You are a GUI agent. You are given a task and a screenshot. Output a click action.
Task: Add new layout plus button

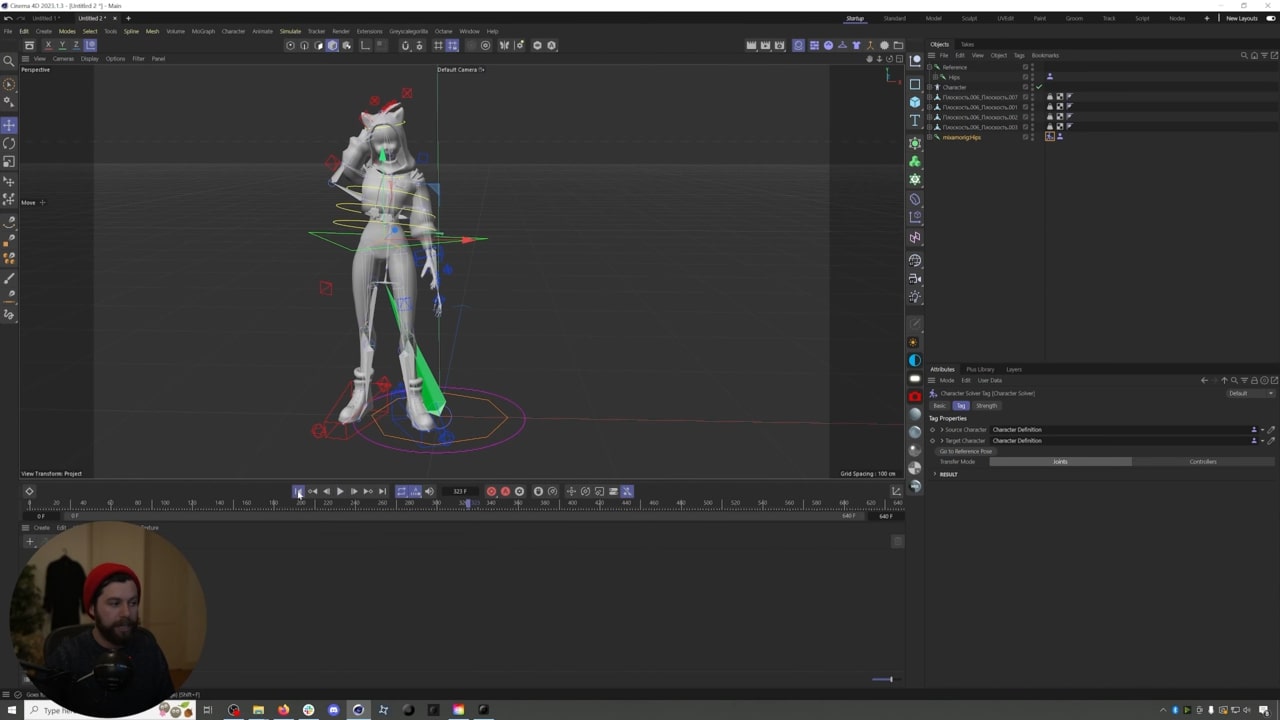click(x=1206, y=18)
